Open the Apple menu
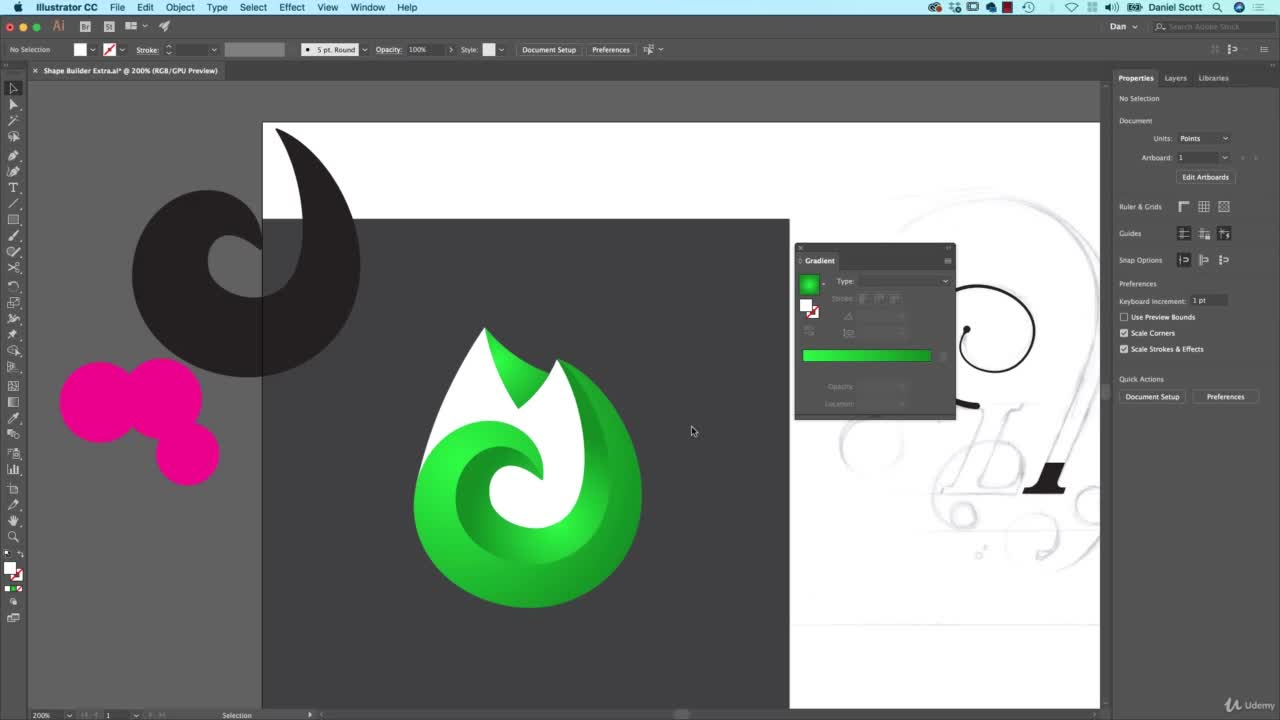Screen dimensions: 1280x720 (18, 7)
